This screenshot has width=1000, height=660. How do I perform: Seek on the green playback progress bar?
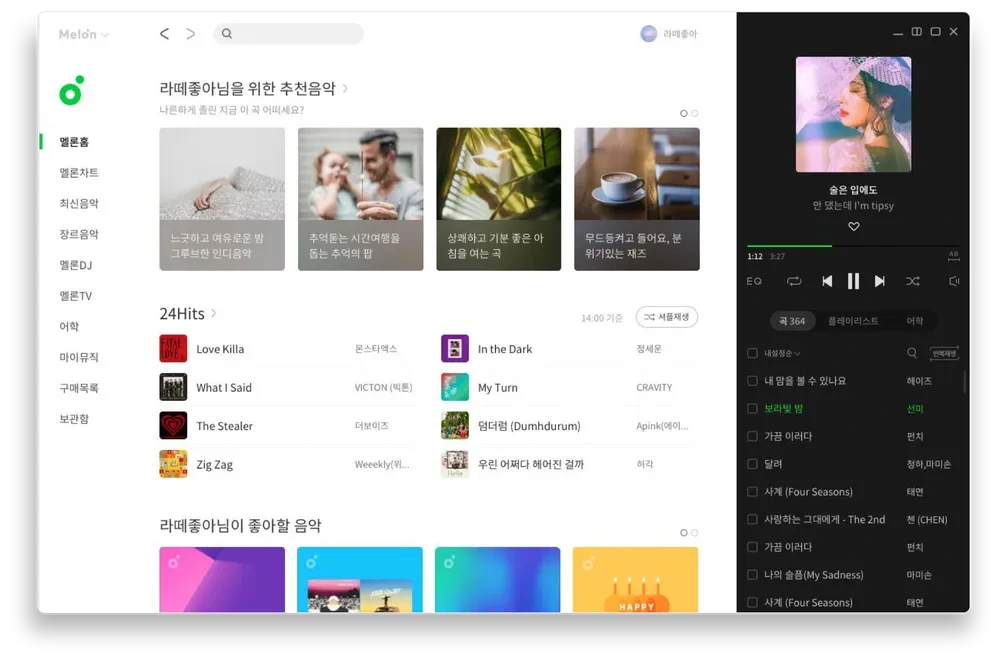853,246
